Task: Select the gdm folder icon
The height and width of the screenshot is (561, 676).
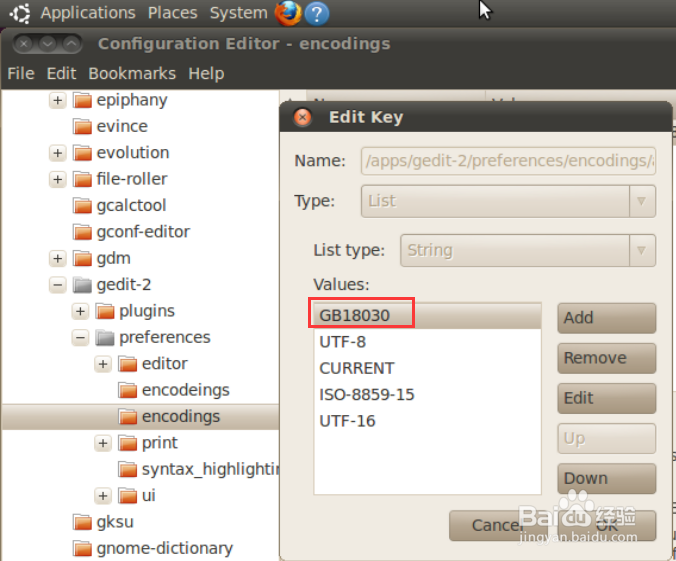Action: 82,258
